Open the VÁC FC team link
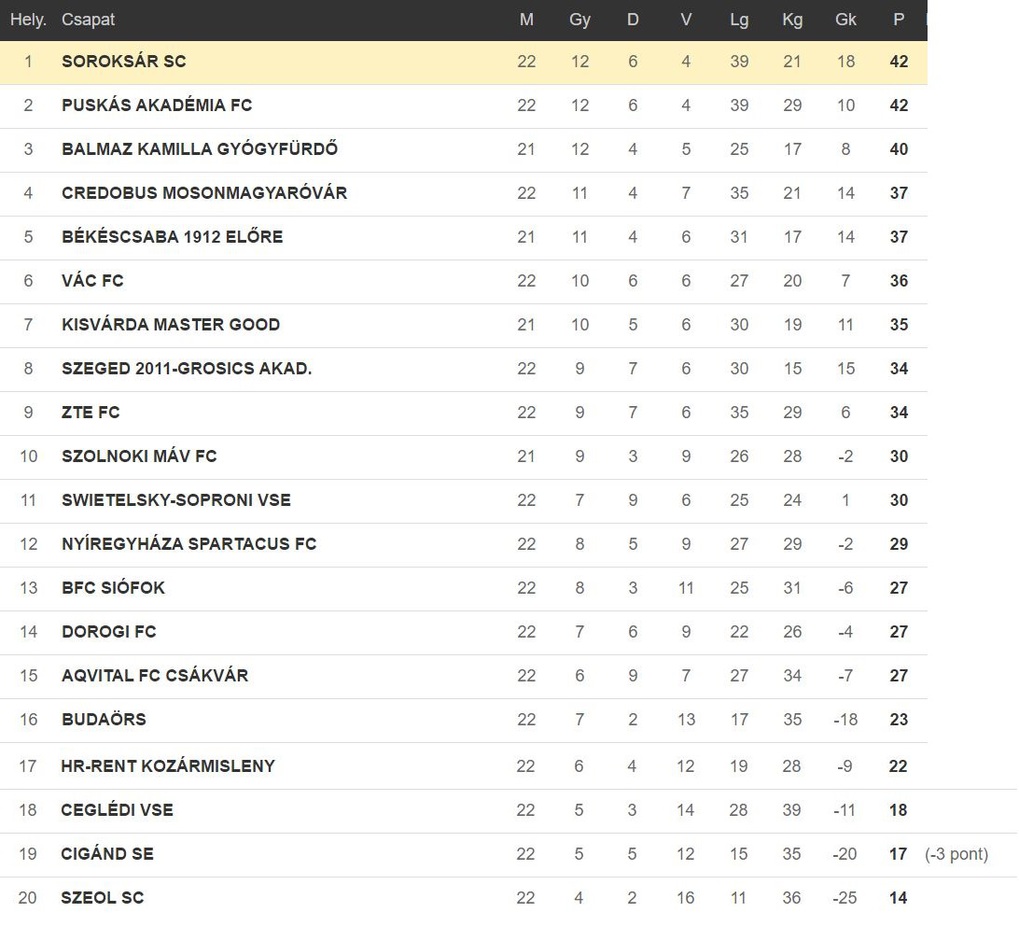The width and height of the screenshot is (1019, 926). pos(92,281)
